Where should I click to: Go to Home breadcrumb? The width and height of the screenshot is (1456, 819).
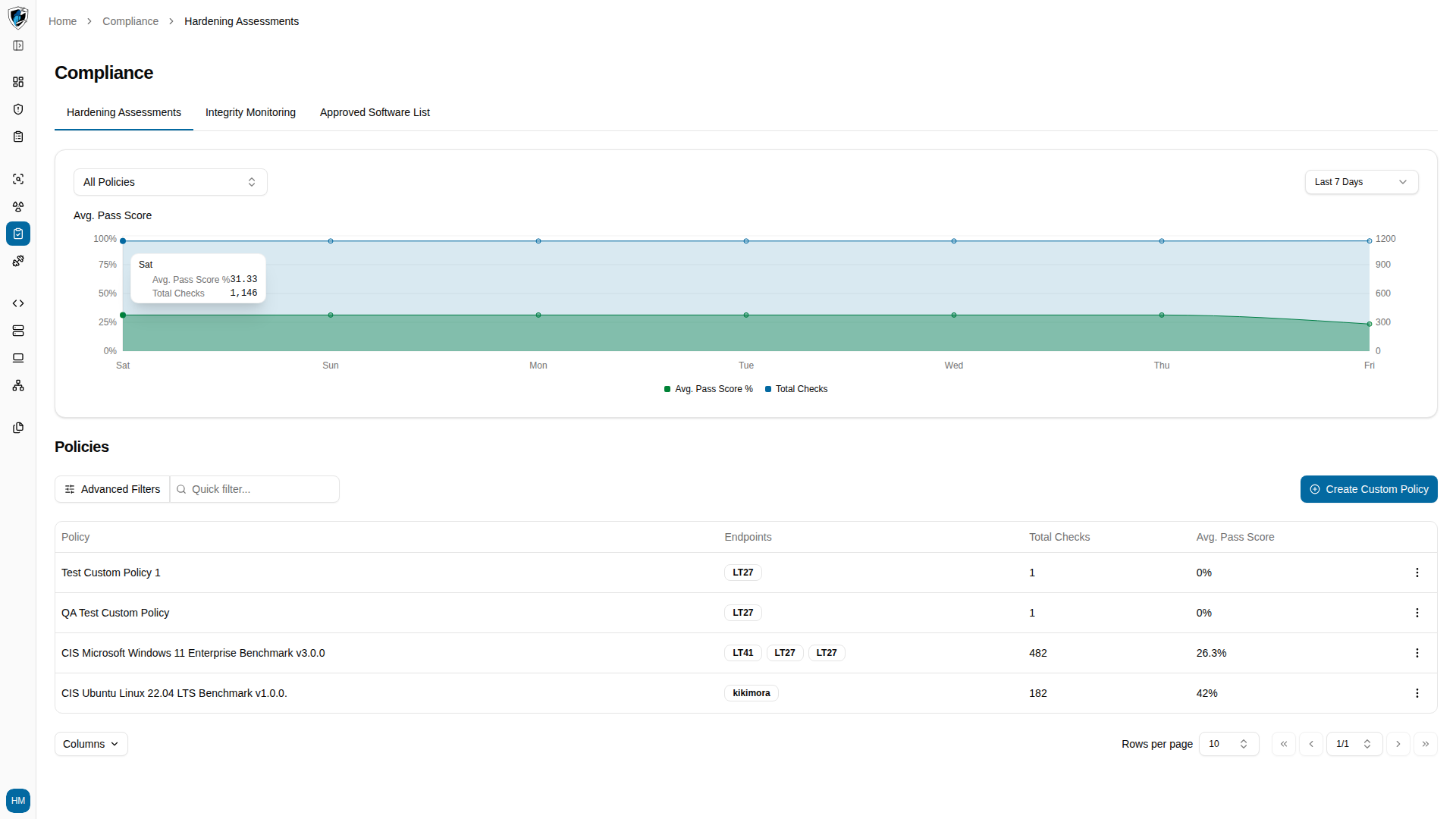click(x=62, y=21)
